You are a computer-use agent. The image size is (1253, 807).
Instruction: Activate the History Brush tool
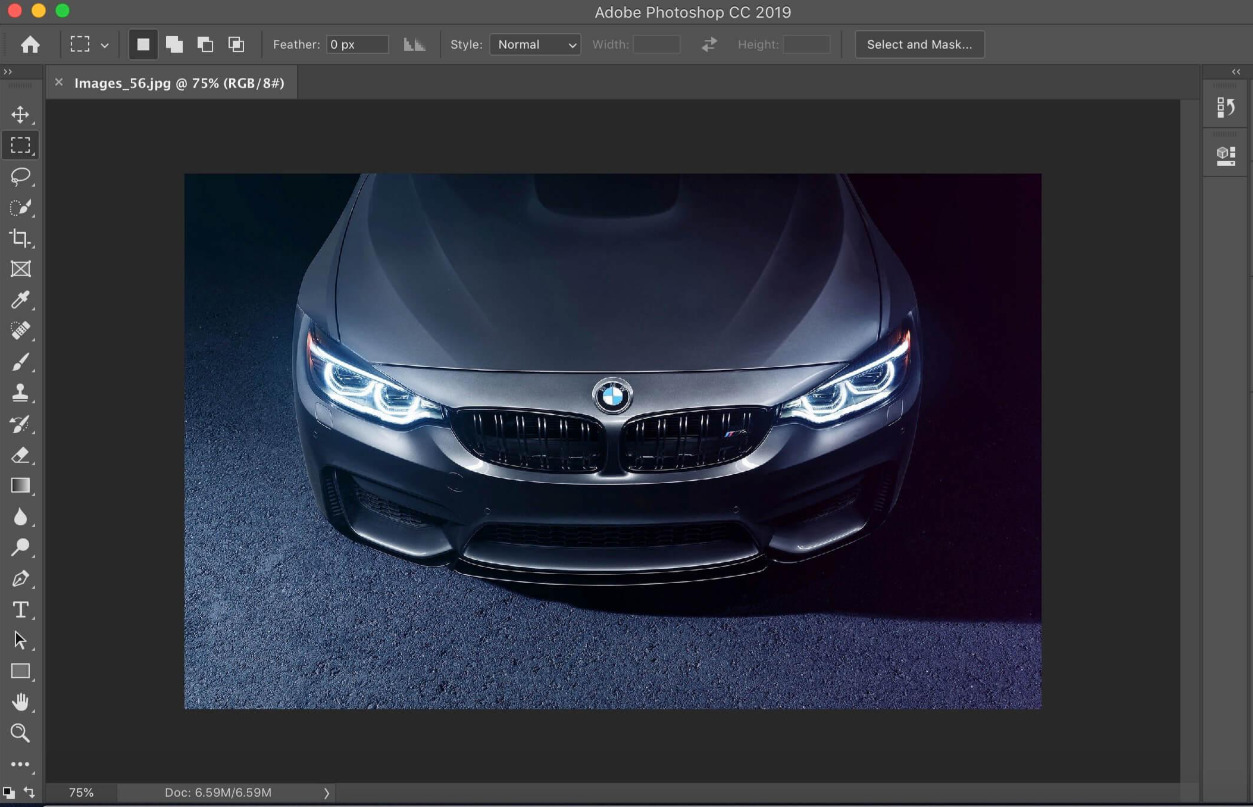pyautogui.click(x=20, y=424)
